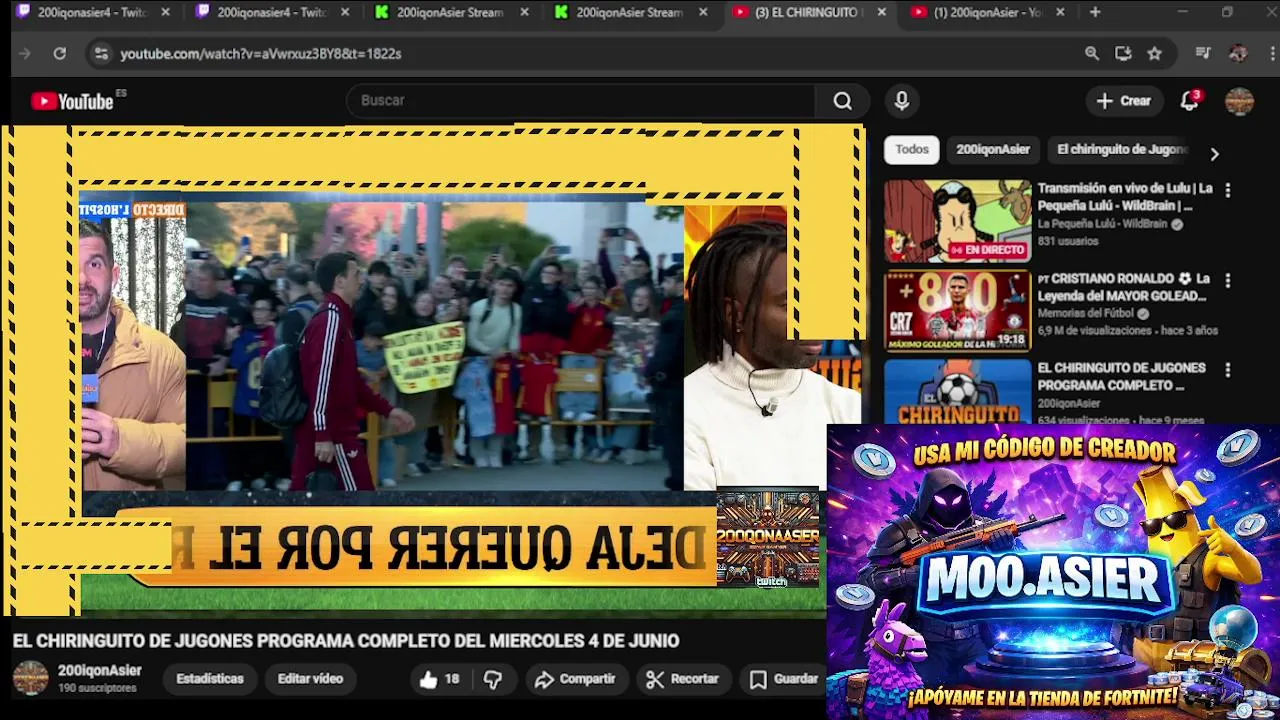
Task: Open options for Cristiano Ronaldo video
Action: pos(1228,281)
